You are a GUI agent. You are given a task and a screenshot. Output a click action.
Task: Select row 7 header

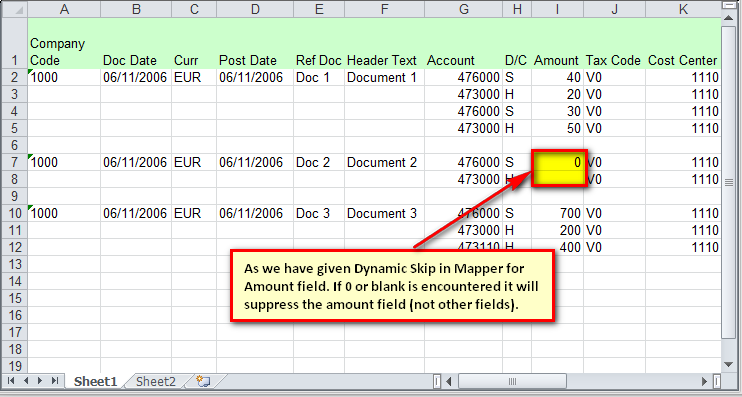[x=14, y=162]
